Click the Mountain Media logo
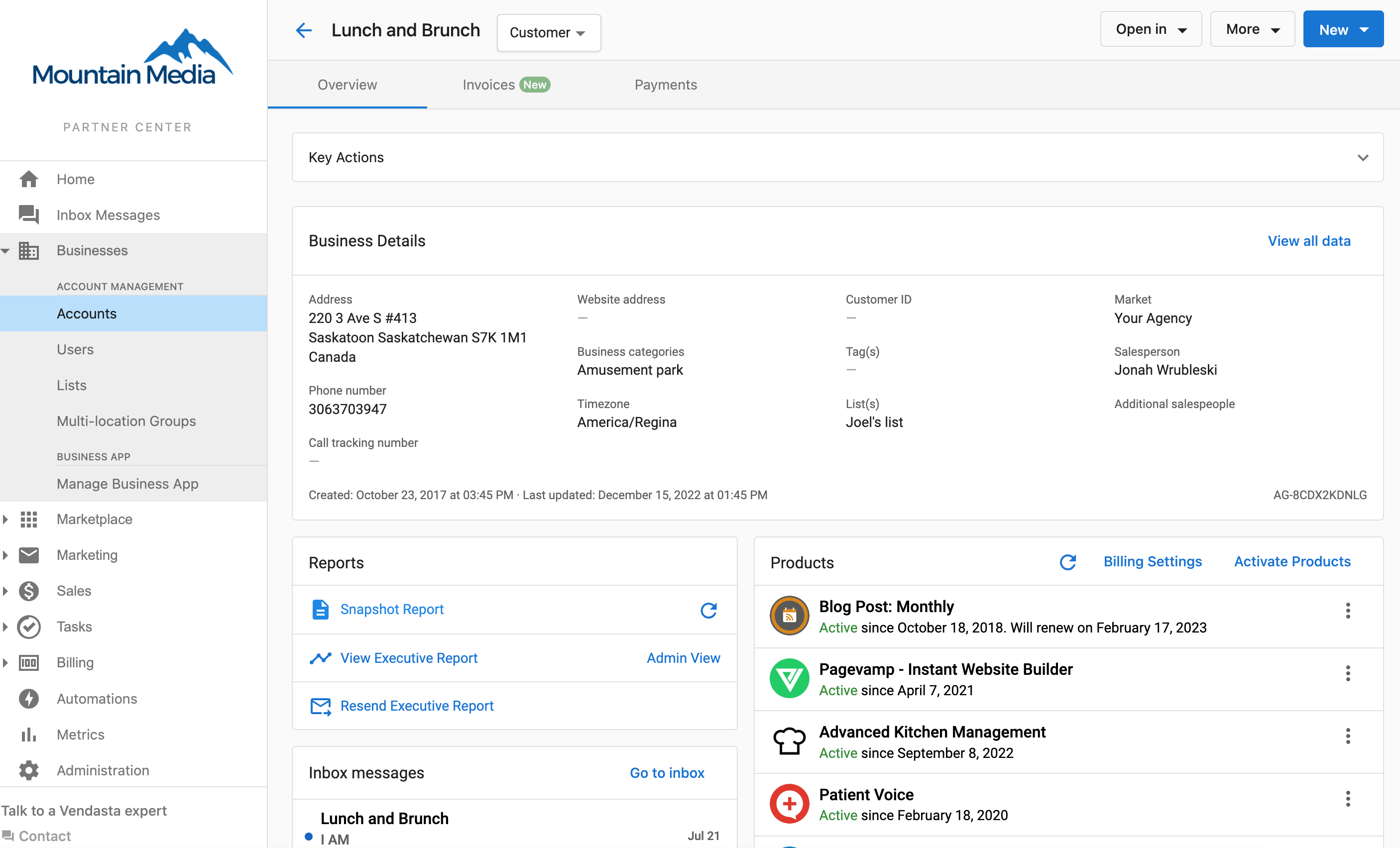 tap(133, 57)
